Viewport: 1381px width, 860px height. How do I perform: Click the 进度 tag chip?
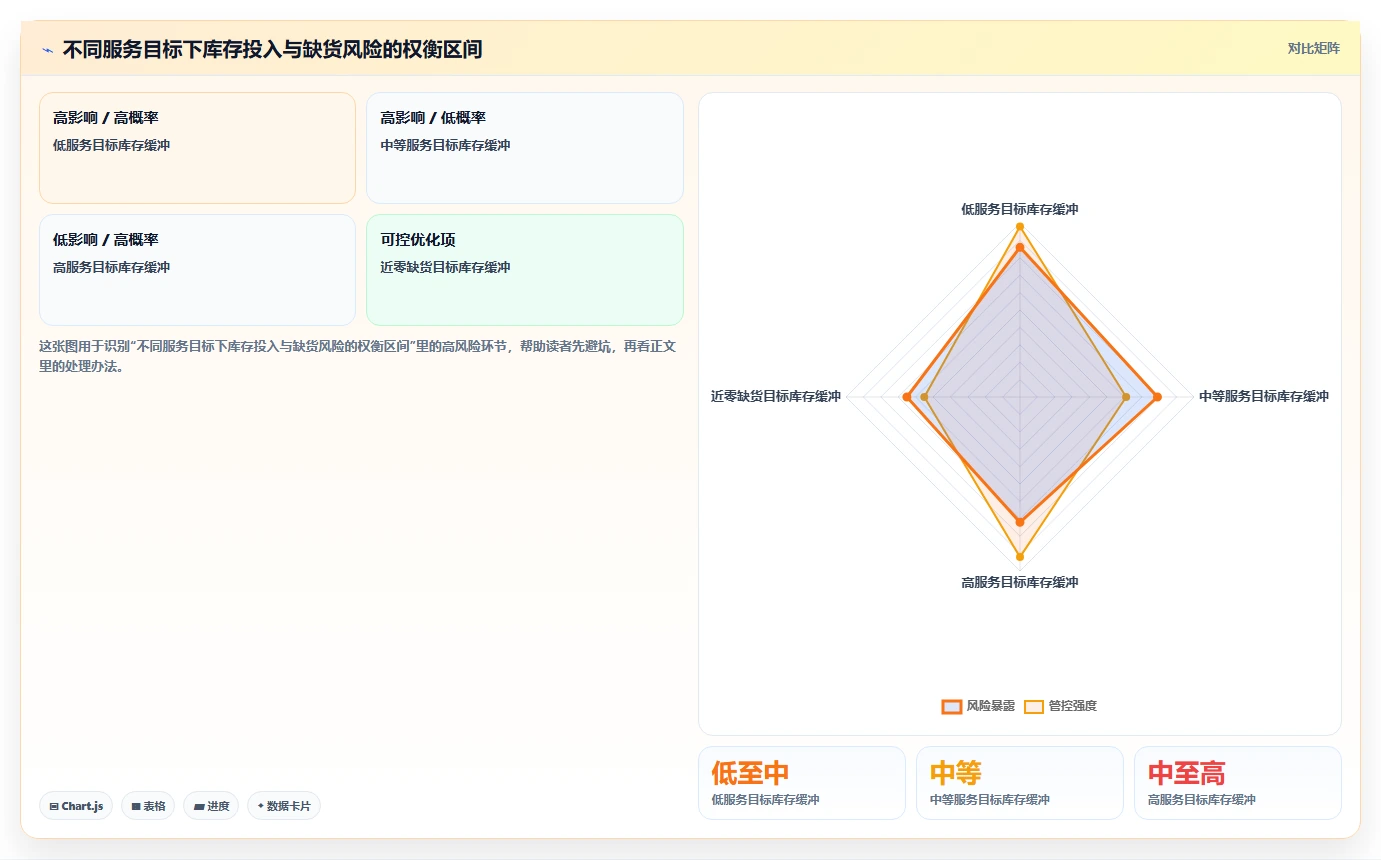(211, 806)
